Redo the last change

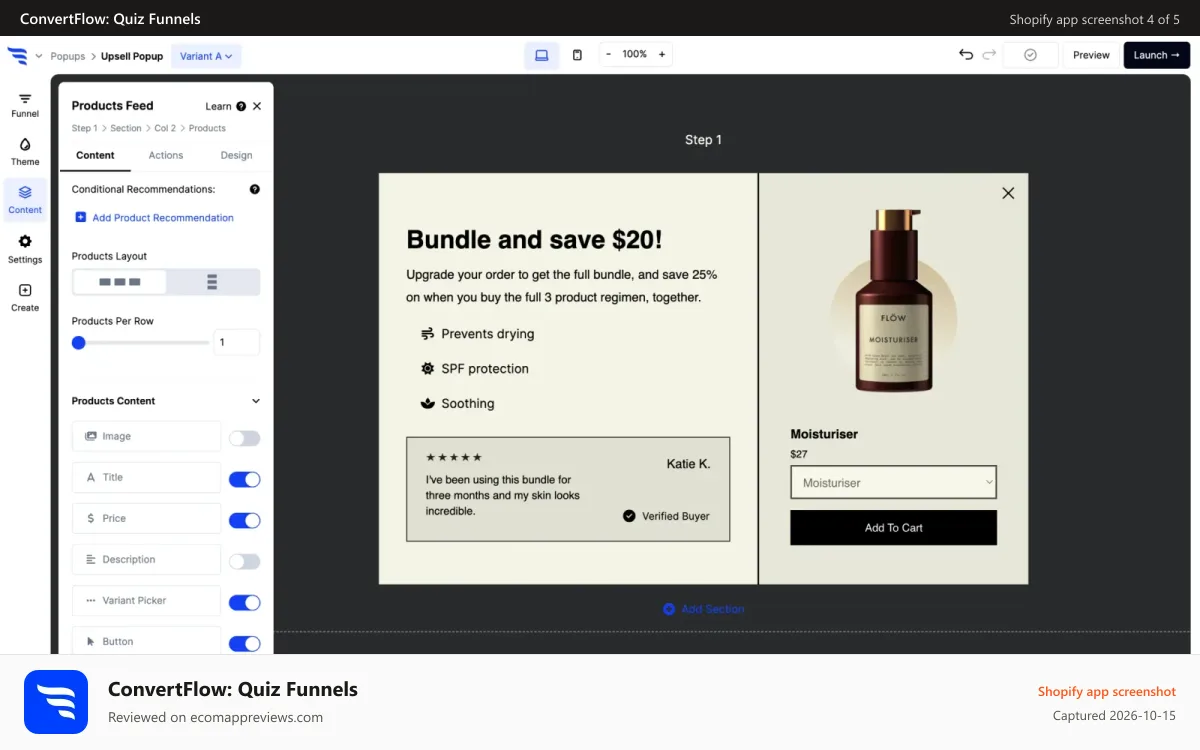989,55
